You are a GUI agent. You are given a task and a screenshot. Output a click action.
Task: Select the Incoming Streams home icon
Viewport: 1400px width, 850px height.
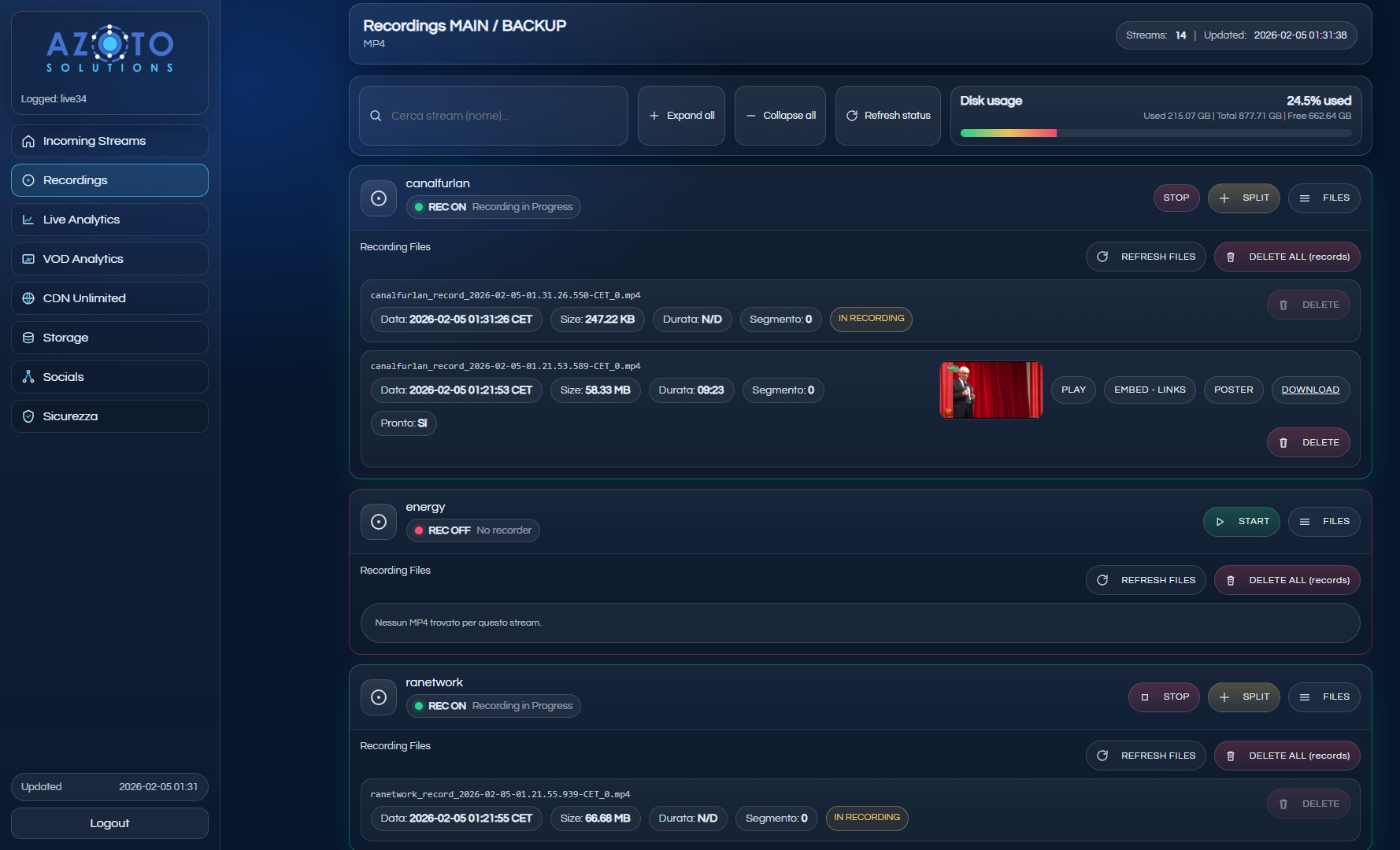(28, 140)
